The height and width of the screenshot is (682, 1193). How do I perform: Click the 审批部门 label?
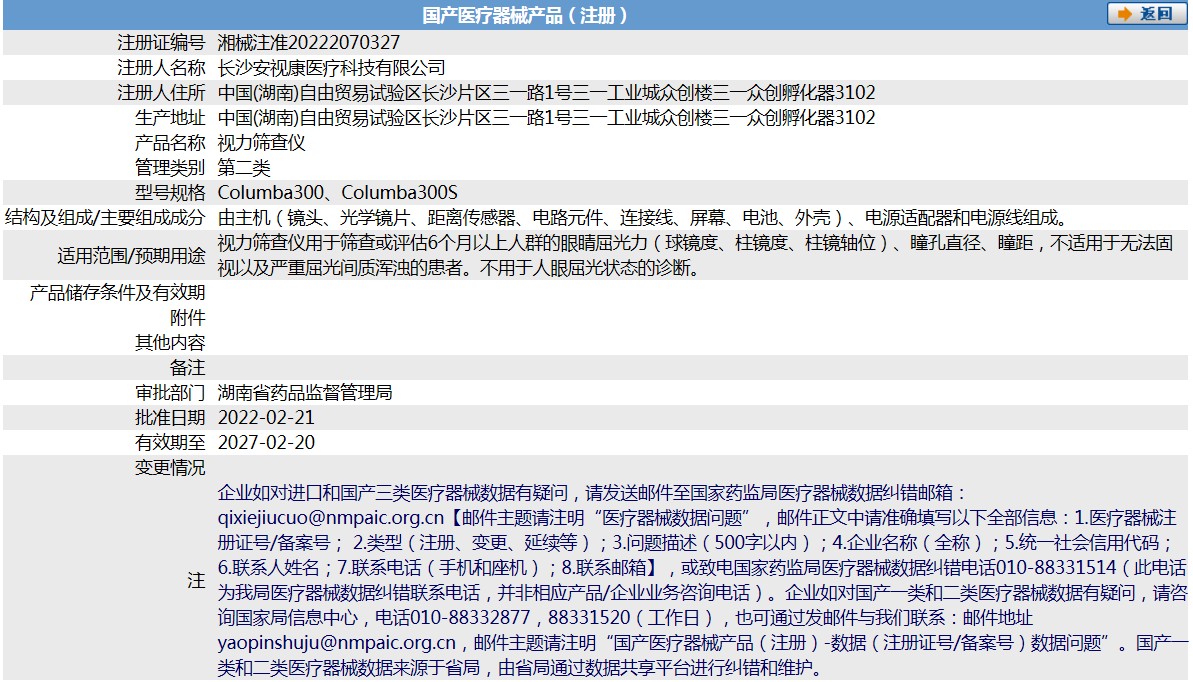pyautogui.click(x=170, y=393)
